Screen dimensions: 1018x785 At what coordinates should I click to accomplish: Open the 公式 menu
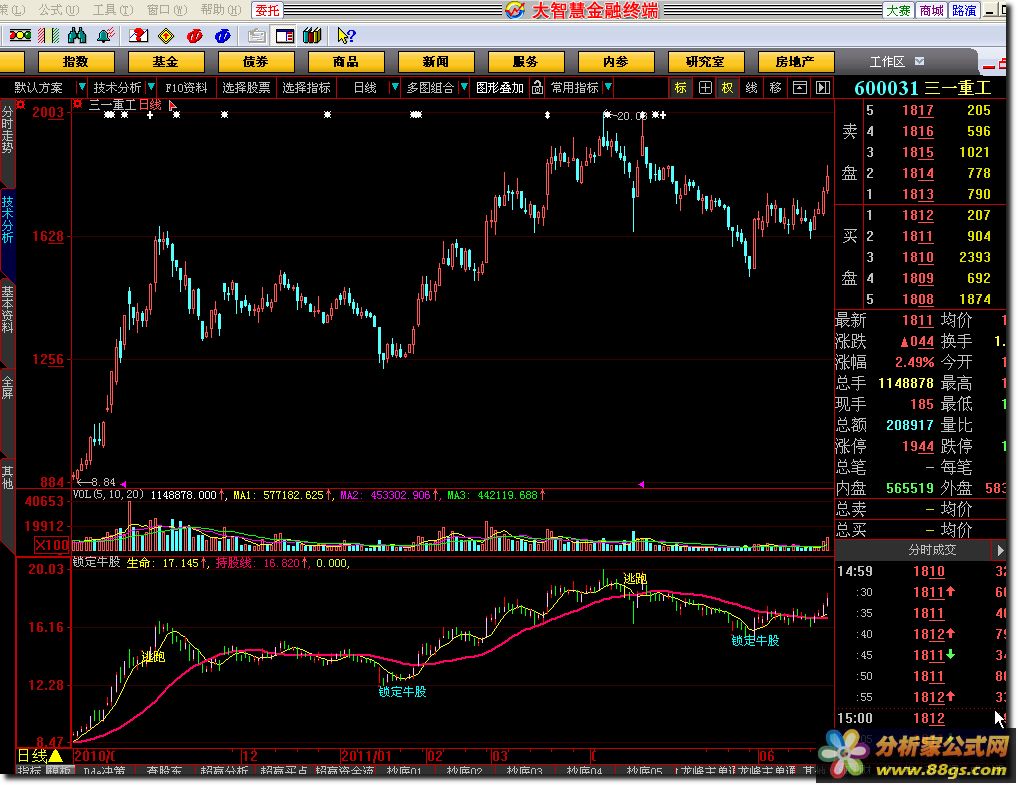(58, 10)
